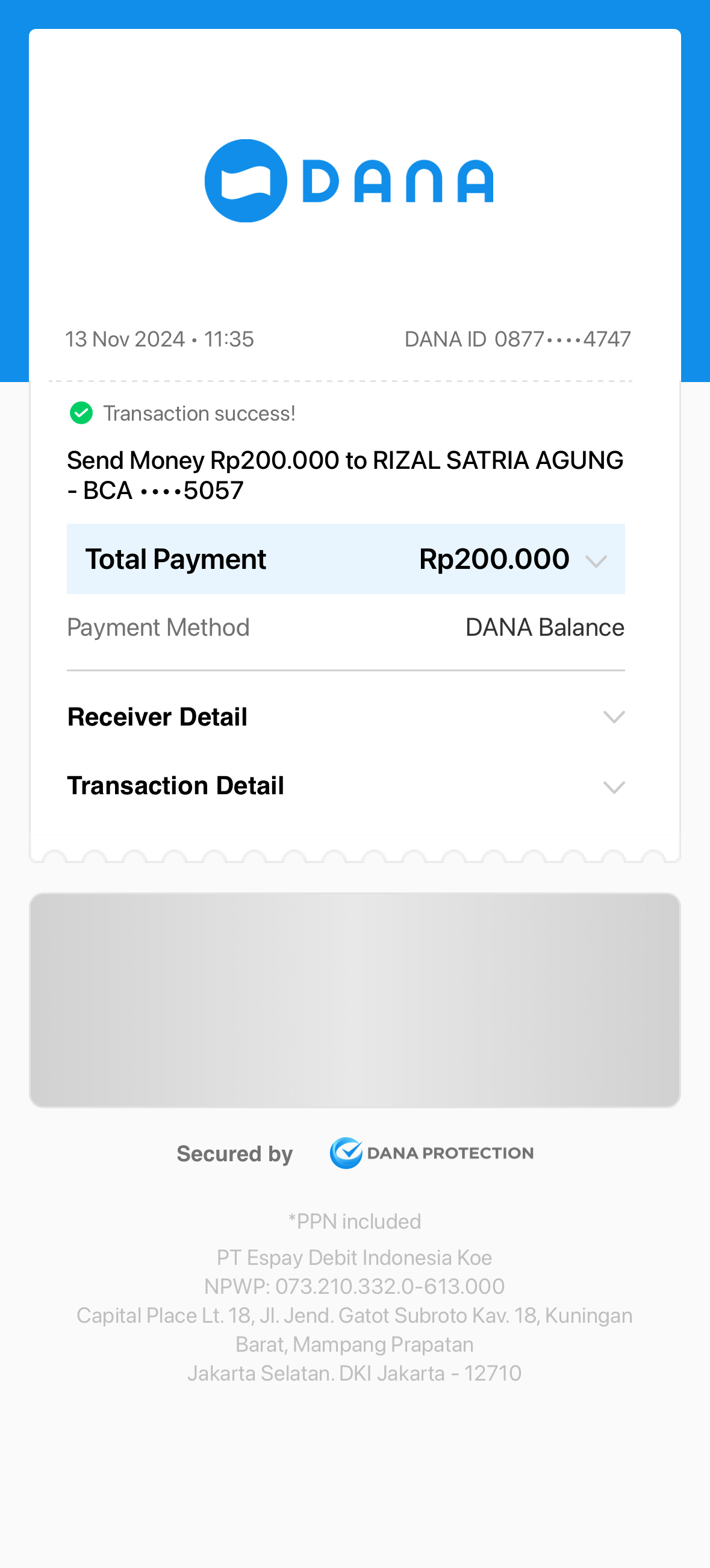Click the Send Money to RIZAL SATRIA AGUNG description
The width and height of the screenshot is (710, 1568).
(345, 475)
